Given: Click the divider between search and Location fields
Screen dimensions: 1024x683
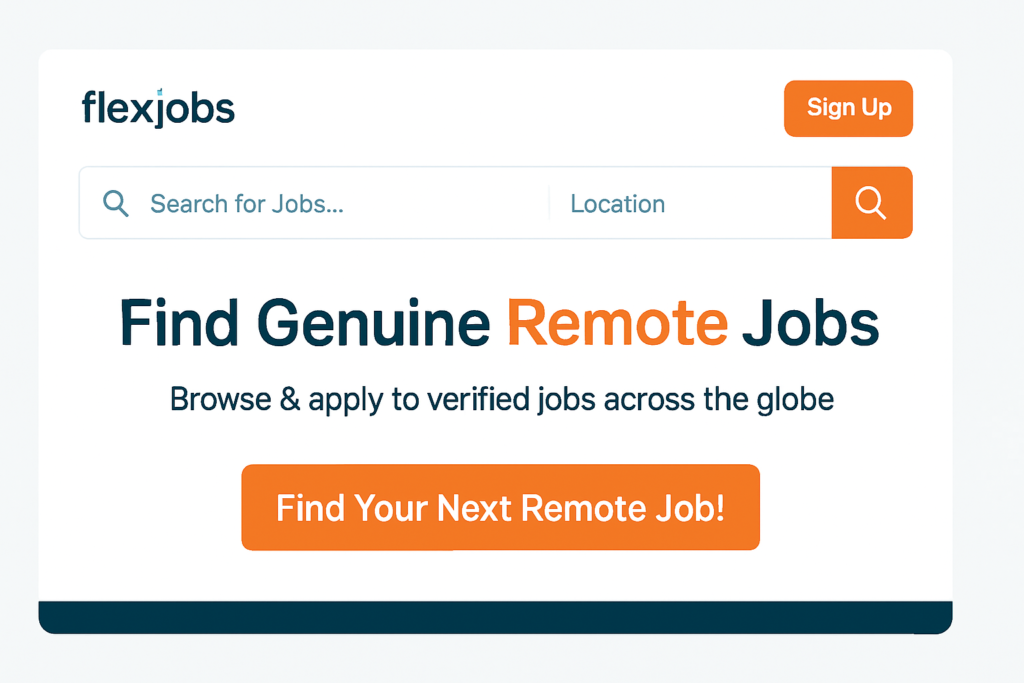Looking at the screenshot, I should [549, 204].
